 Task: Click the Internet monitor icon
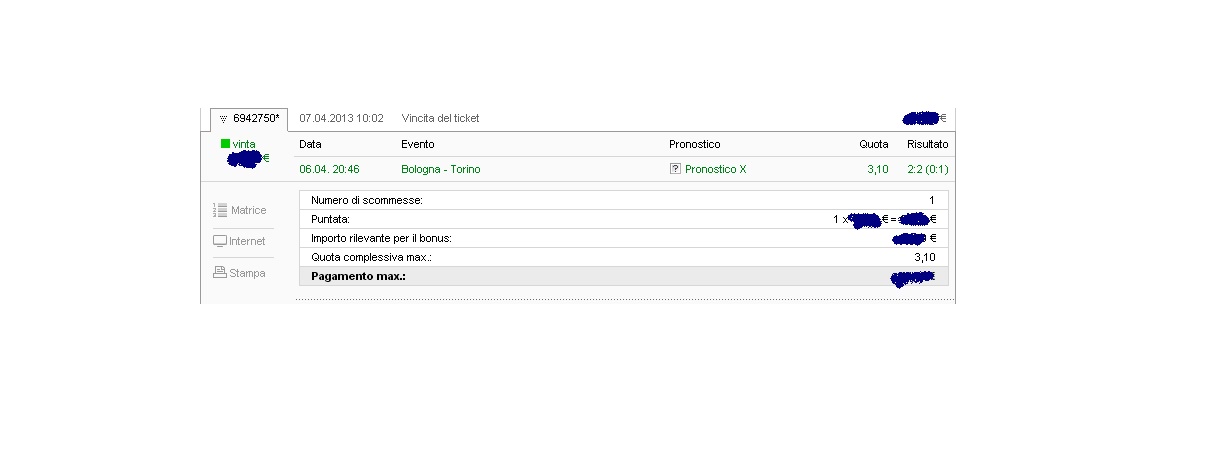pos(220,241)
